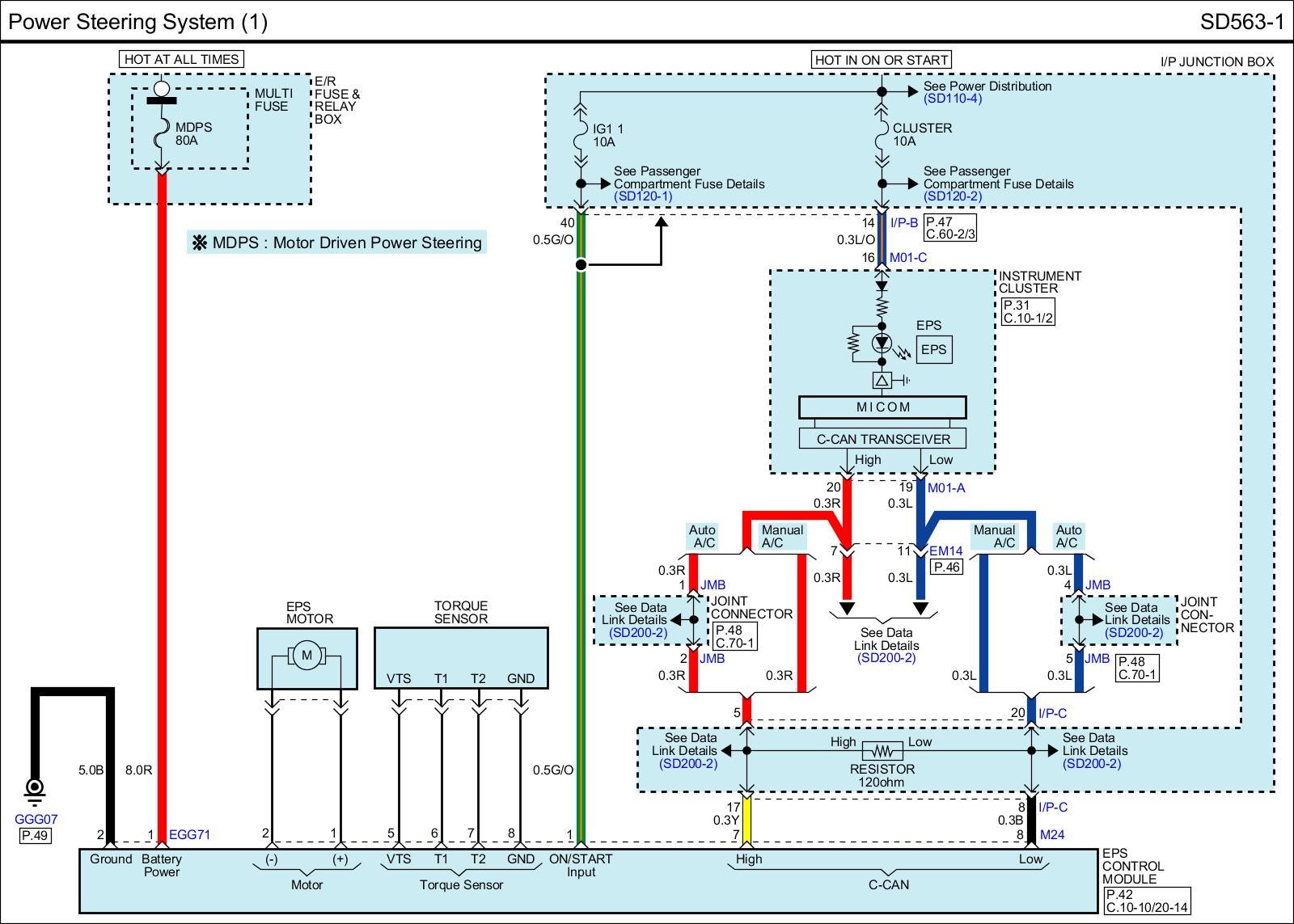Click the GGG07 ground reference link
Image resolution: width=1294 pixels, height=924 pixels.
(x=36, y=819)
